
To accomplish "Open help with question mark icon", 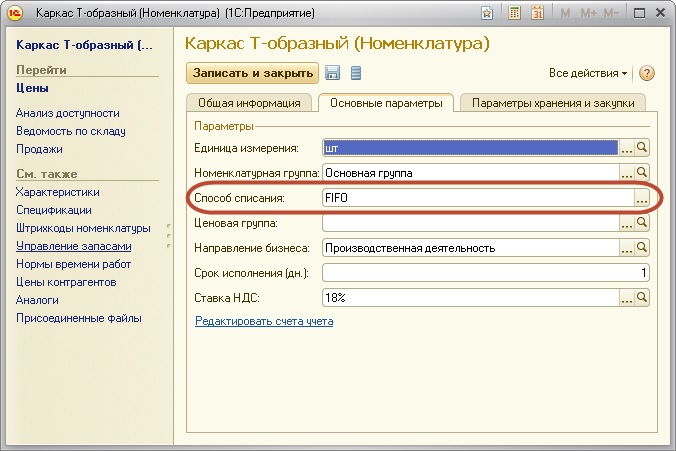I will pyautogui.click(x=647, y=73).
